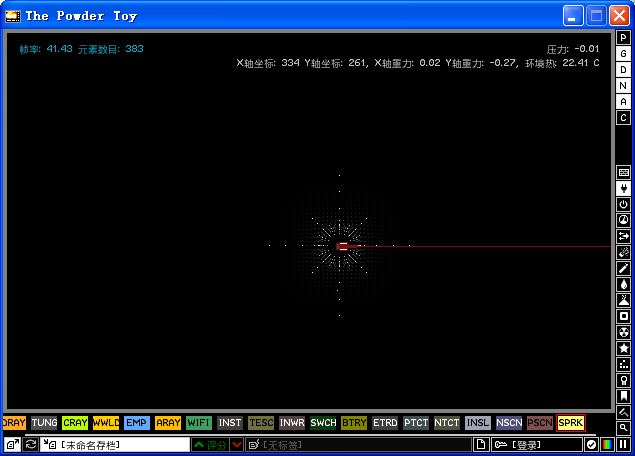635x456 pixels.
Task: Open the Radioactive category icon
Action: point(624,332)
